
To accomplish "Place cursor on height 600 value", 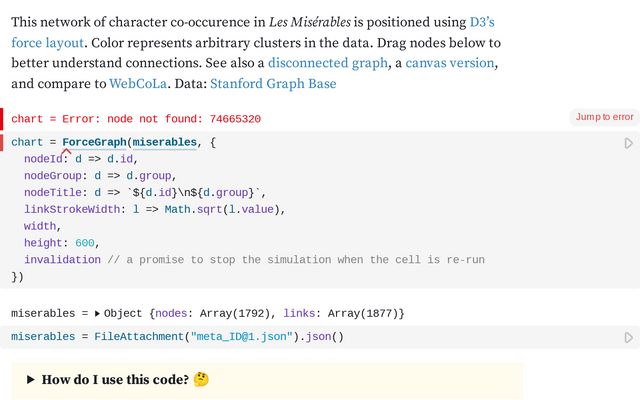I will pyautogui.click(x=86, y=243).
